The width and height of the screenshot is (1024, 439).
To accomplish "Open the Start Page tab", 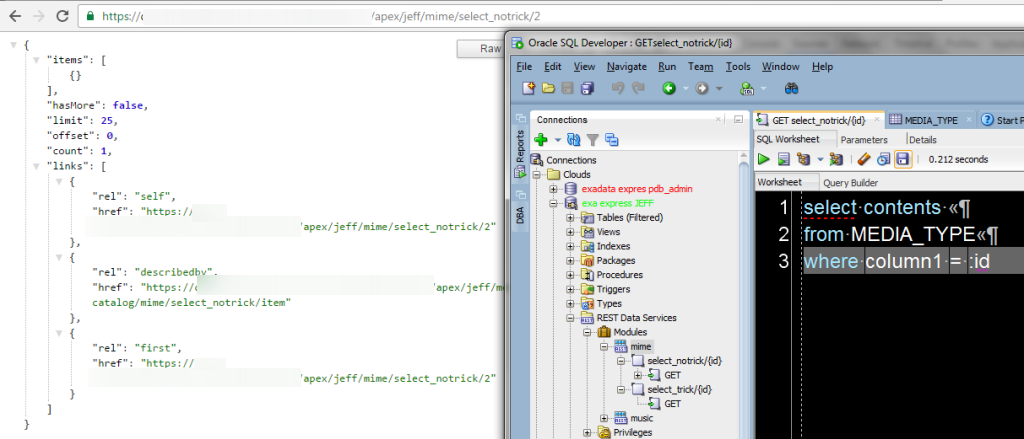I will pyautogui.click(x=1002, y=120).
